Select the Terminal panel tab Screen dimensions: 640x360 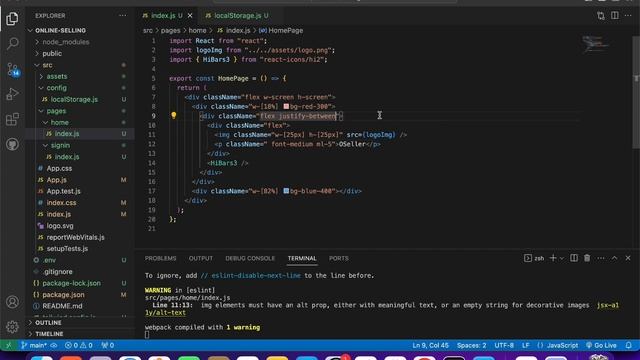click(x=302, y=258)
